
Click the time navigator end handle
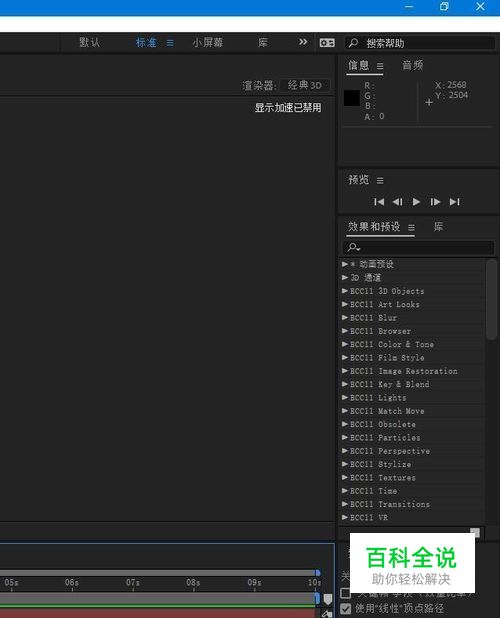click(x=318, y=572)
